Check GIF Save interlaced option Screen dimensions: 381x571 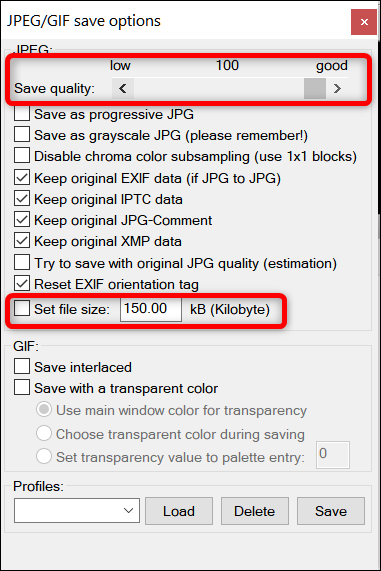tap(22, 367)
